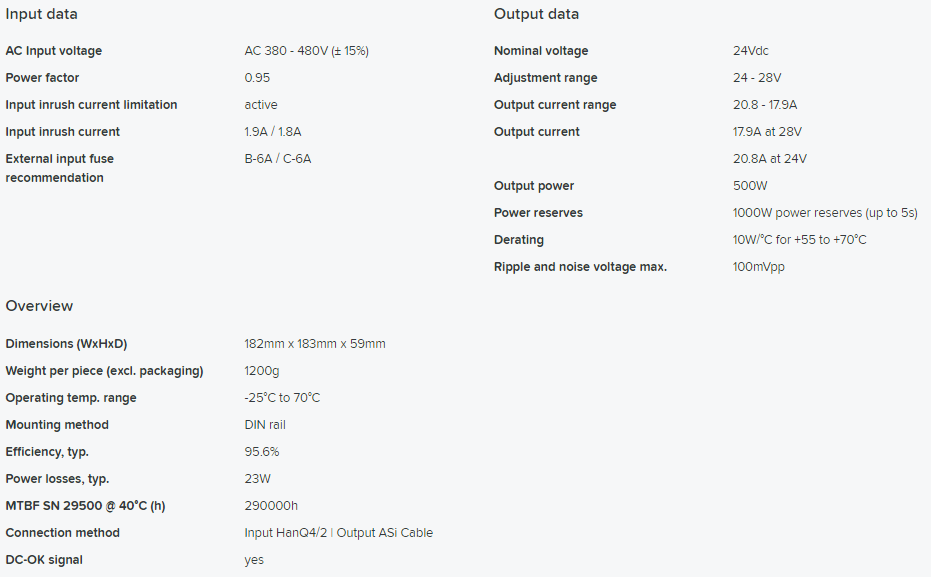This screenshot has width=931, height=577.
Task: Click the Input HanQ4/2 connection method text
Action: pos(286,533)
